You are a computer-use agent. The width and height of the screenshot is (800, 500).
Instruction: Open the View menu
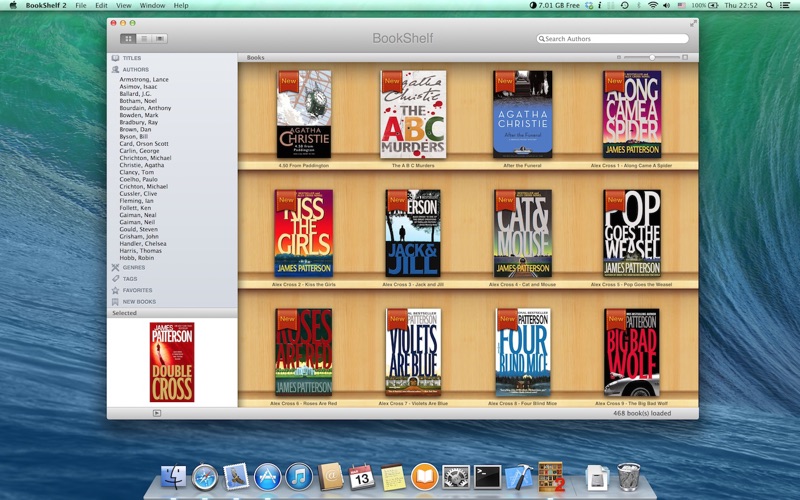point(123,6)
